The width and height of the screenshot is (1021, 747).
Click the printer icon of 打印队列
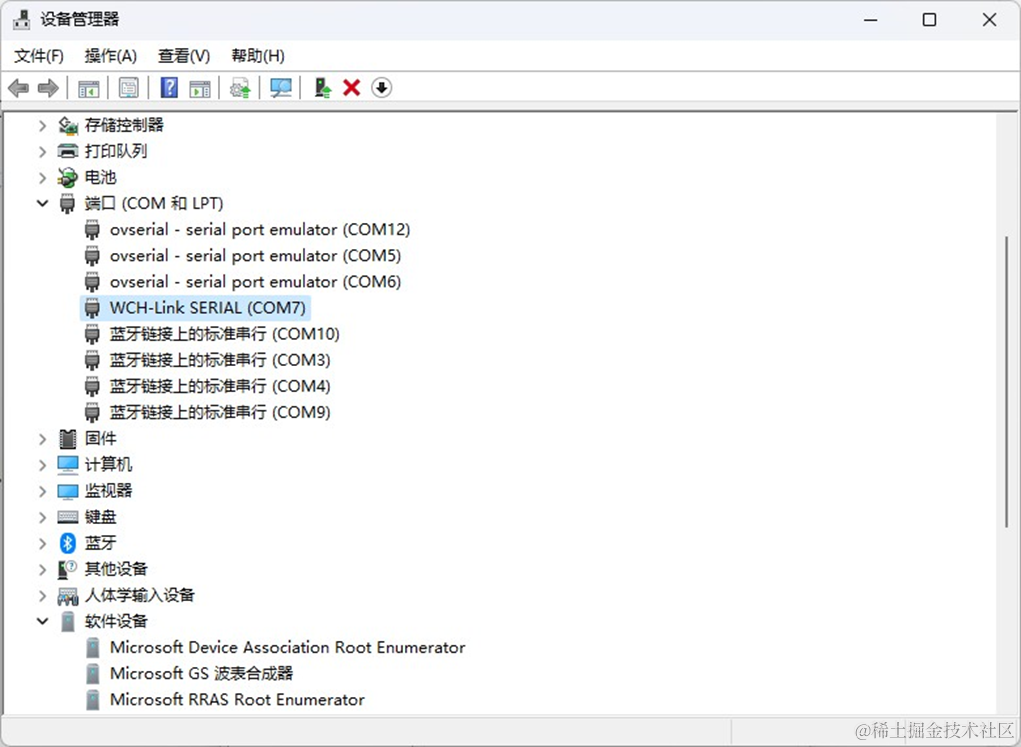(68, 151)
